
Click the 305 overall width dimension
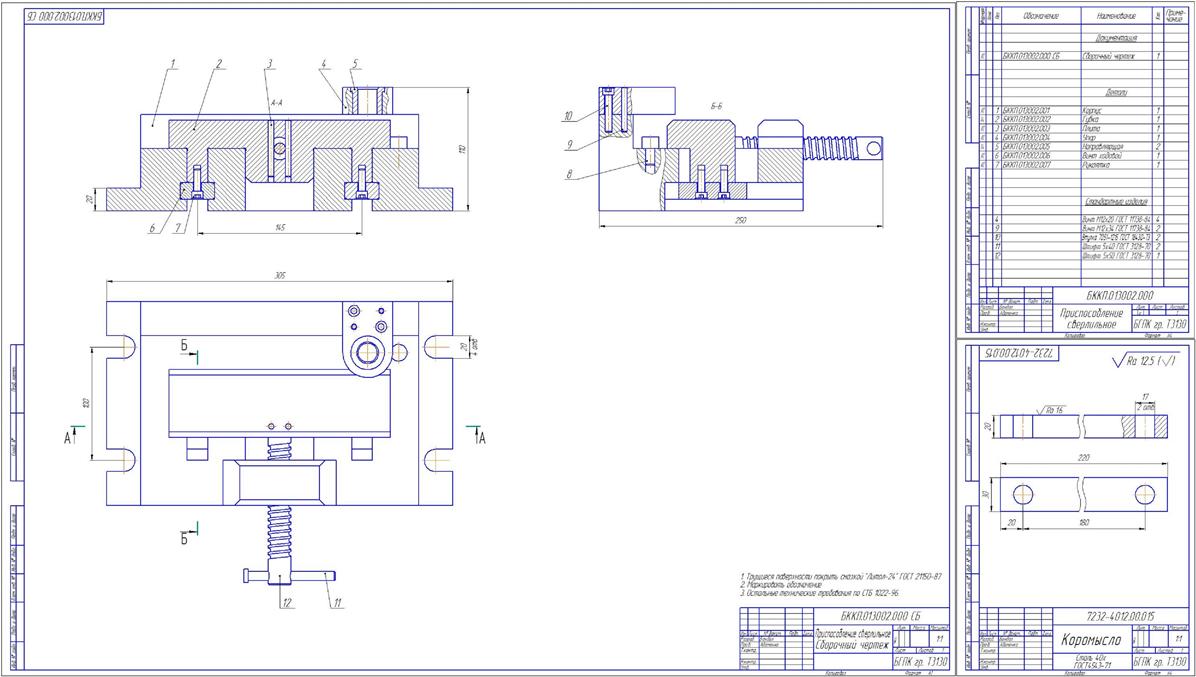tap(280, 275)
